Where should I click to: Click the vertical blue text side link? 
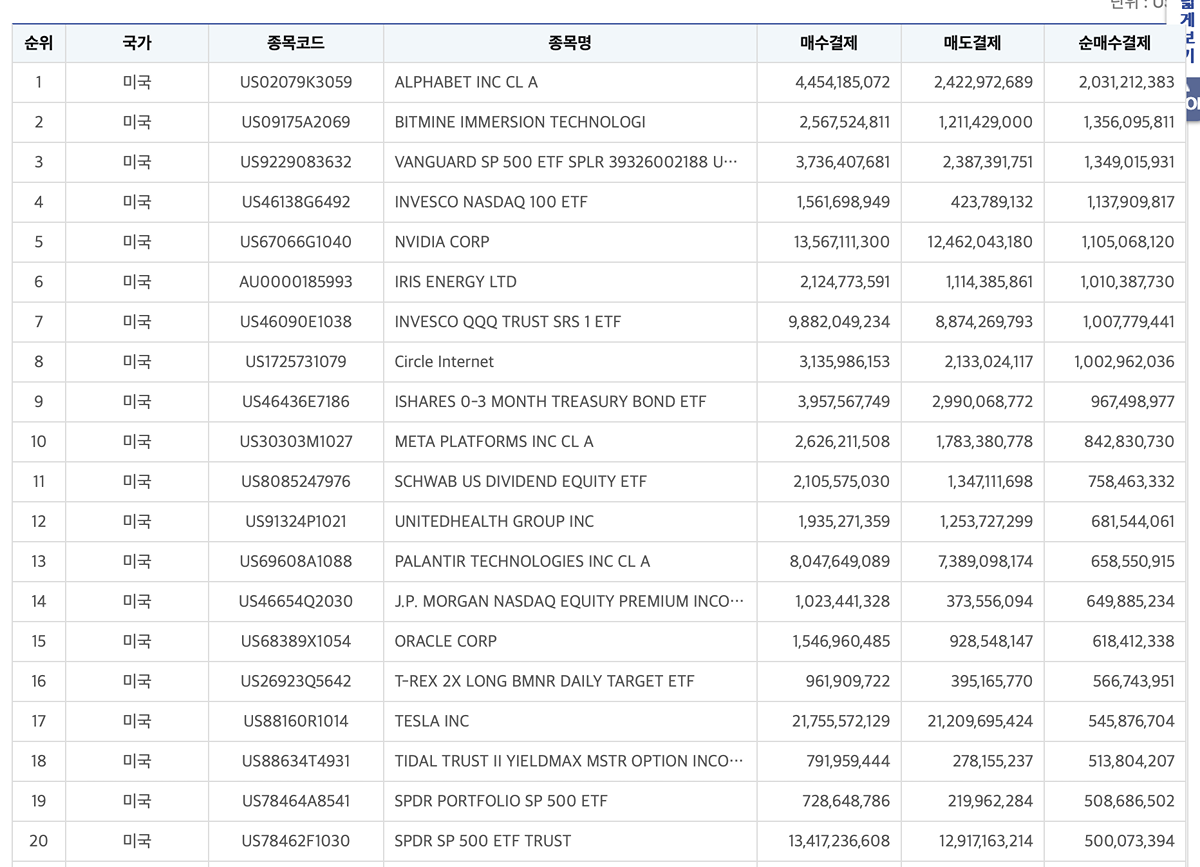tap(1189, 35)
